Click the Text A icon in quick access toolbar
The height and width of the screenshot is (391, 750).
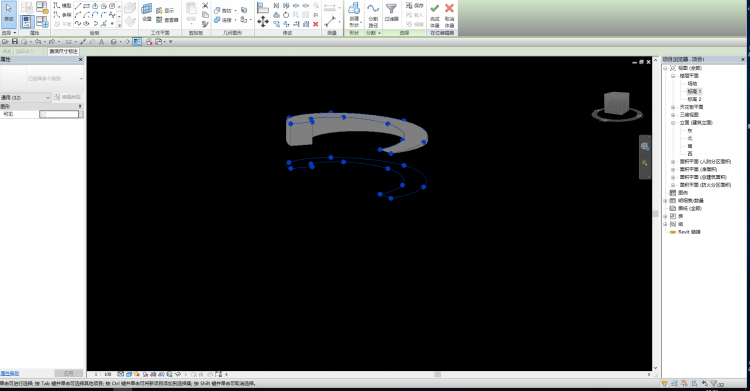coord(101,42)
